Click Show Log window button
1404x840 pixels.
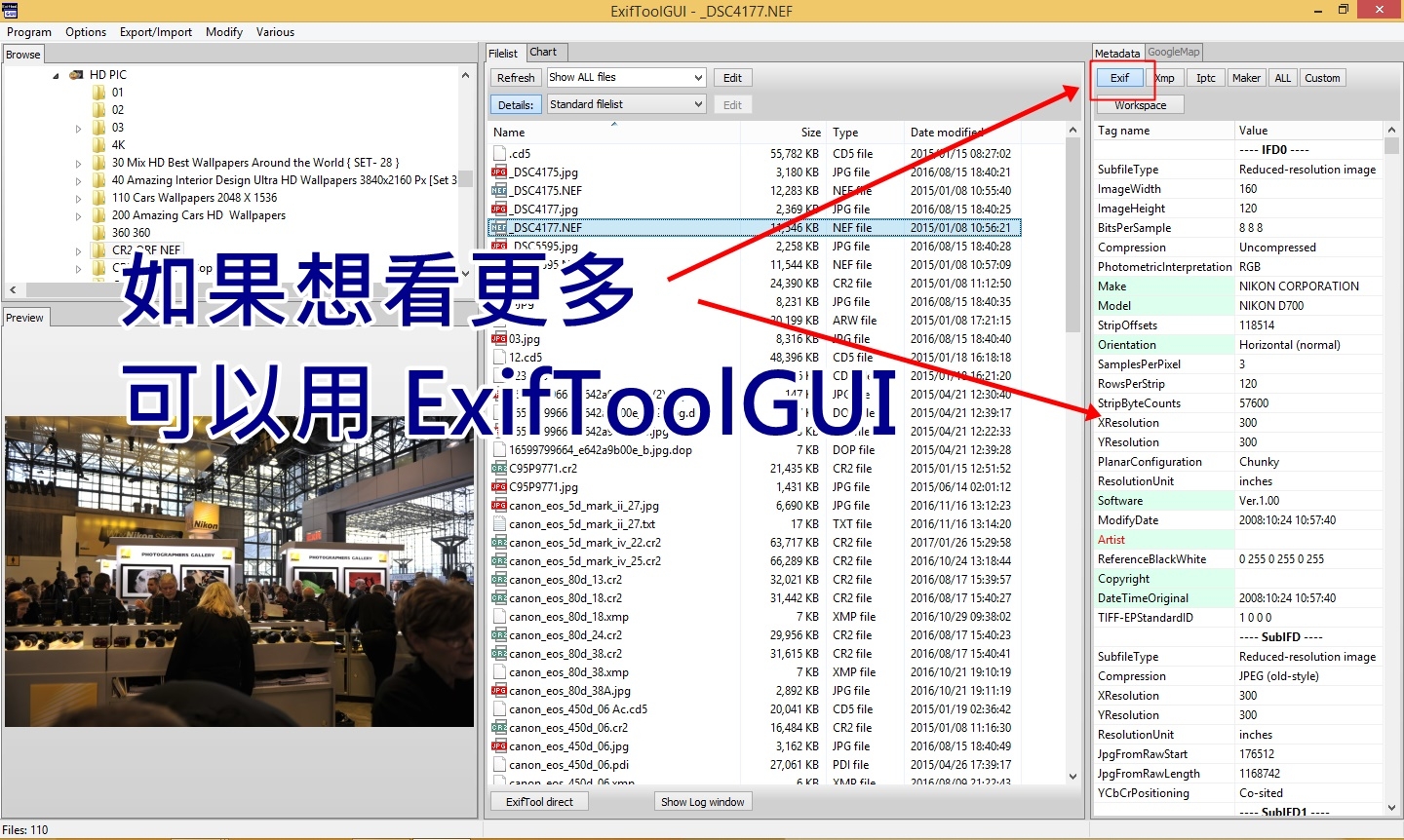click(x=703, y=802)
